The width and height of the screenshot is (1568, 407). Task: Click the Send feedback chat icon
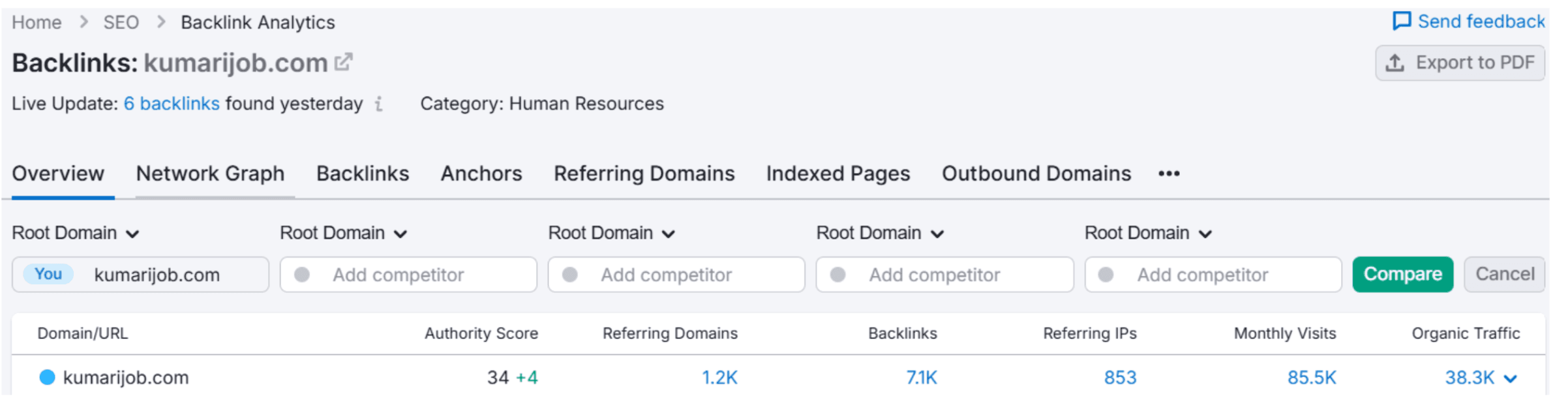[1402, 22]
